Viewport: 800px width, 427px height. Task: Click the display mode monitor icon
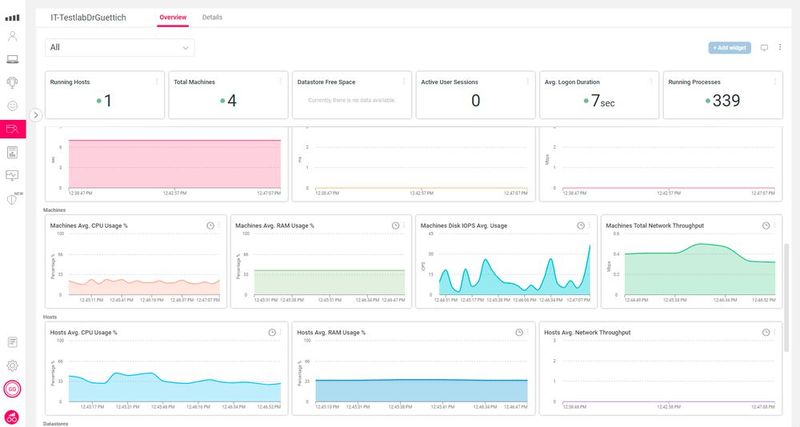[x=765, y=47]
